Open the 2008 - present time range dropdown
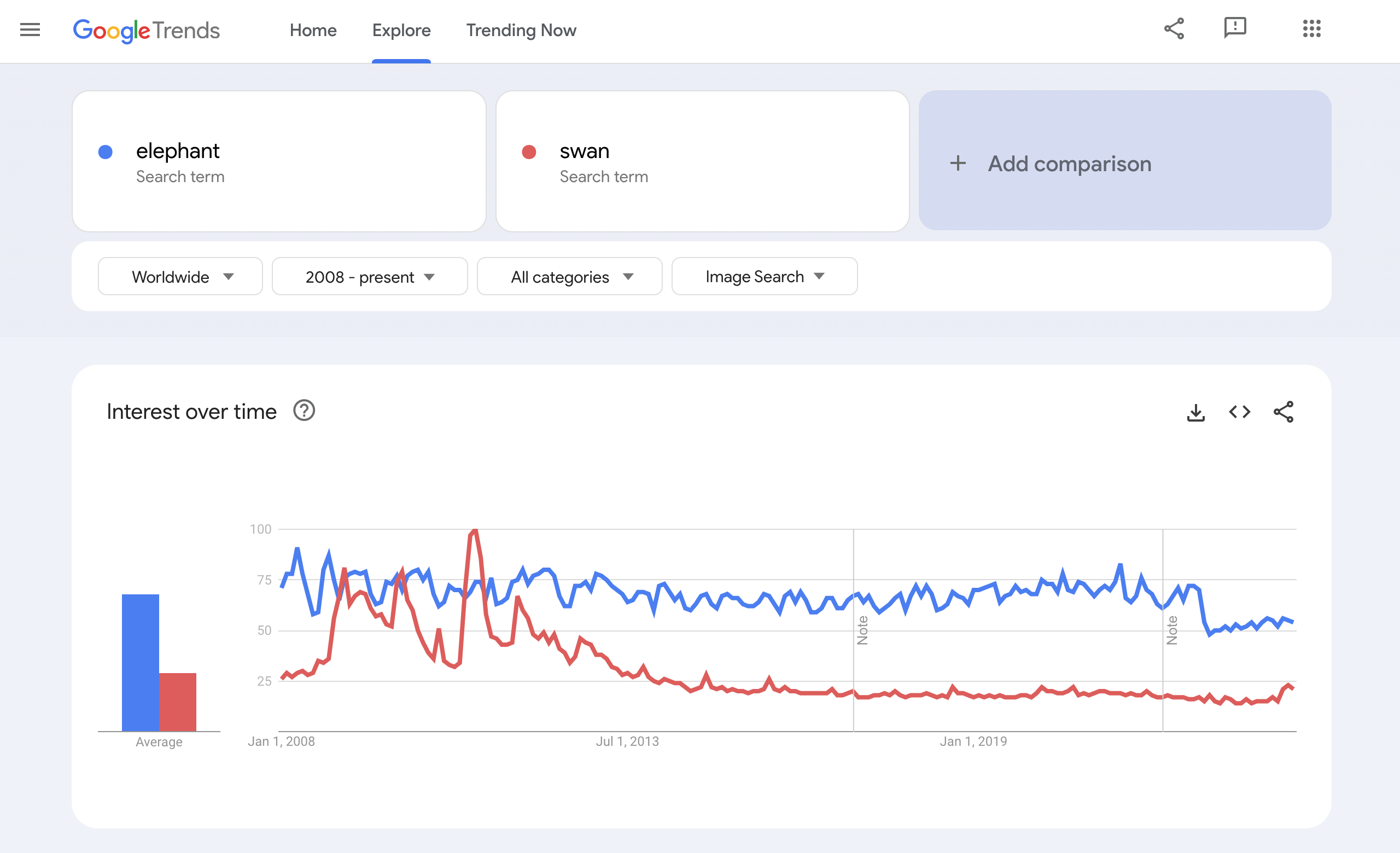The height and width of the screenshot is (853, 1400). 370,277
